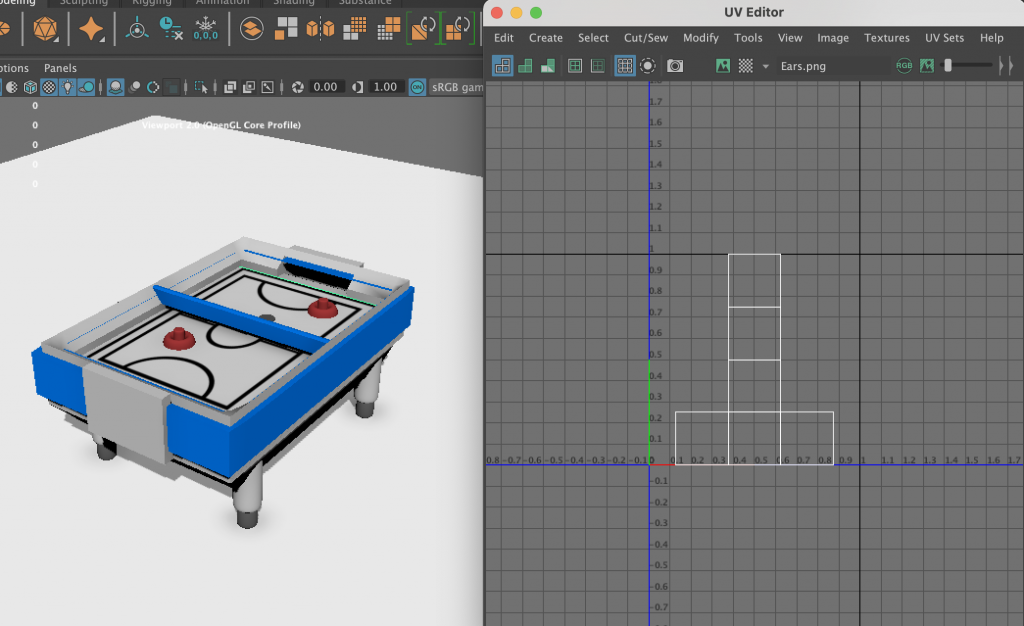Click the UV snapshot camera icon
The image size is (1024, 626).
(x=675, y=66)
